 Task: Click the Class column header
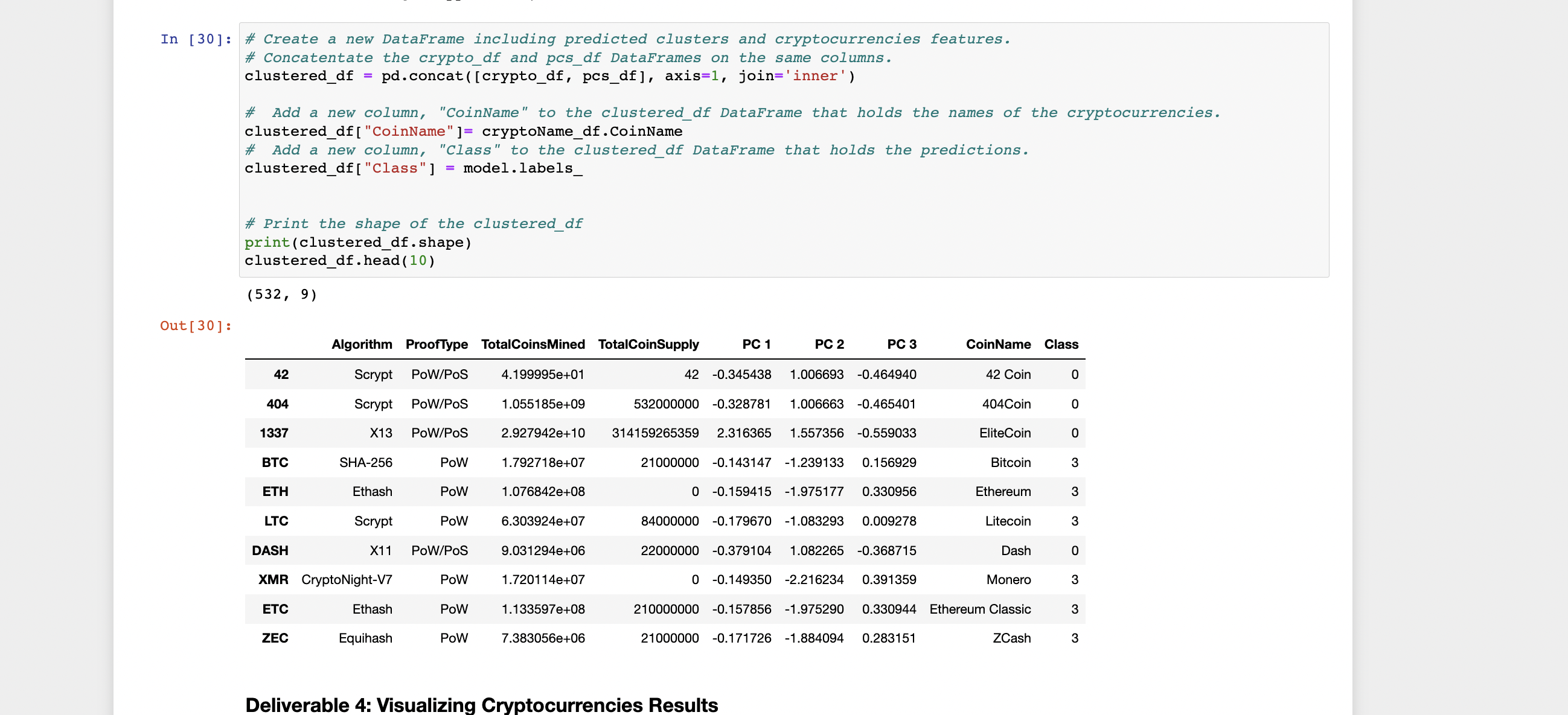tap(1061, 345)
